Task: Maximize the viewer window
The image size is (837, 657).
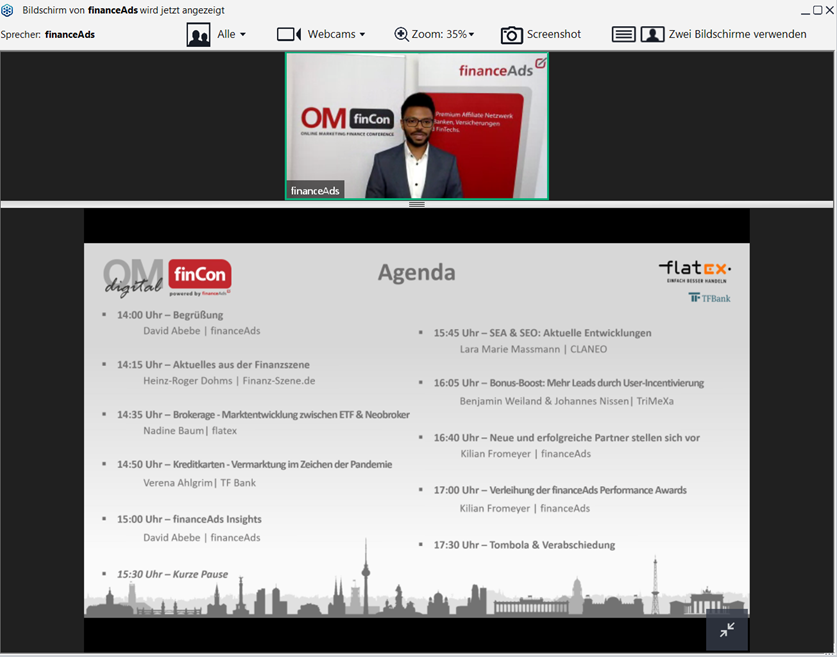Action: (817, 10)
